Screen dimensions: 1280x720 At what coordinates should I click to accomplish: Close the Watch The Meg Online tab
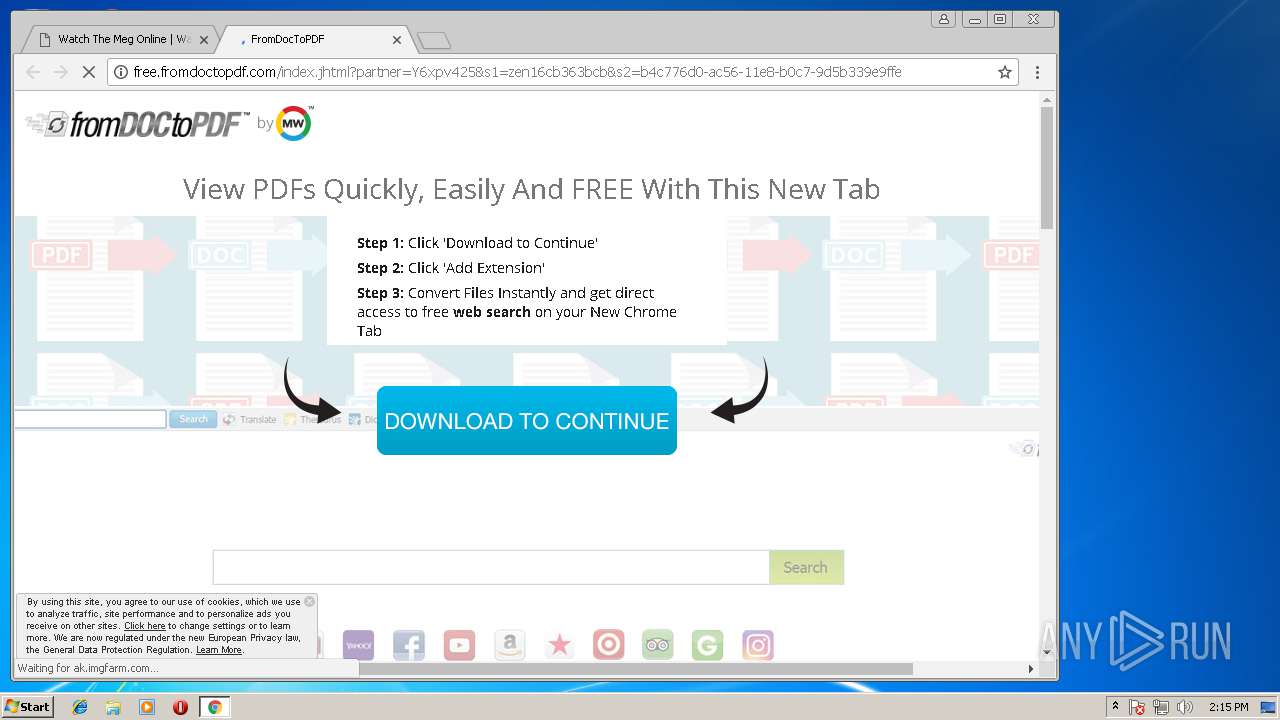click(204, 40)
